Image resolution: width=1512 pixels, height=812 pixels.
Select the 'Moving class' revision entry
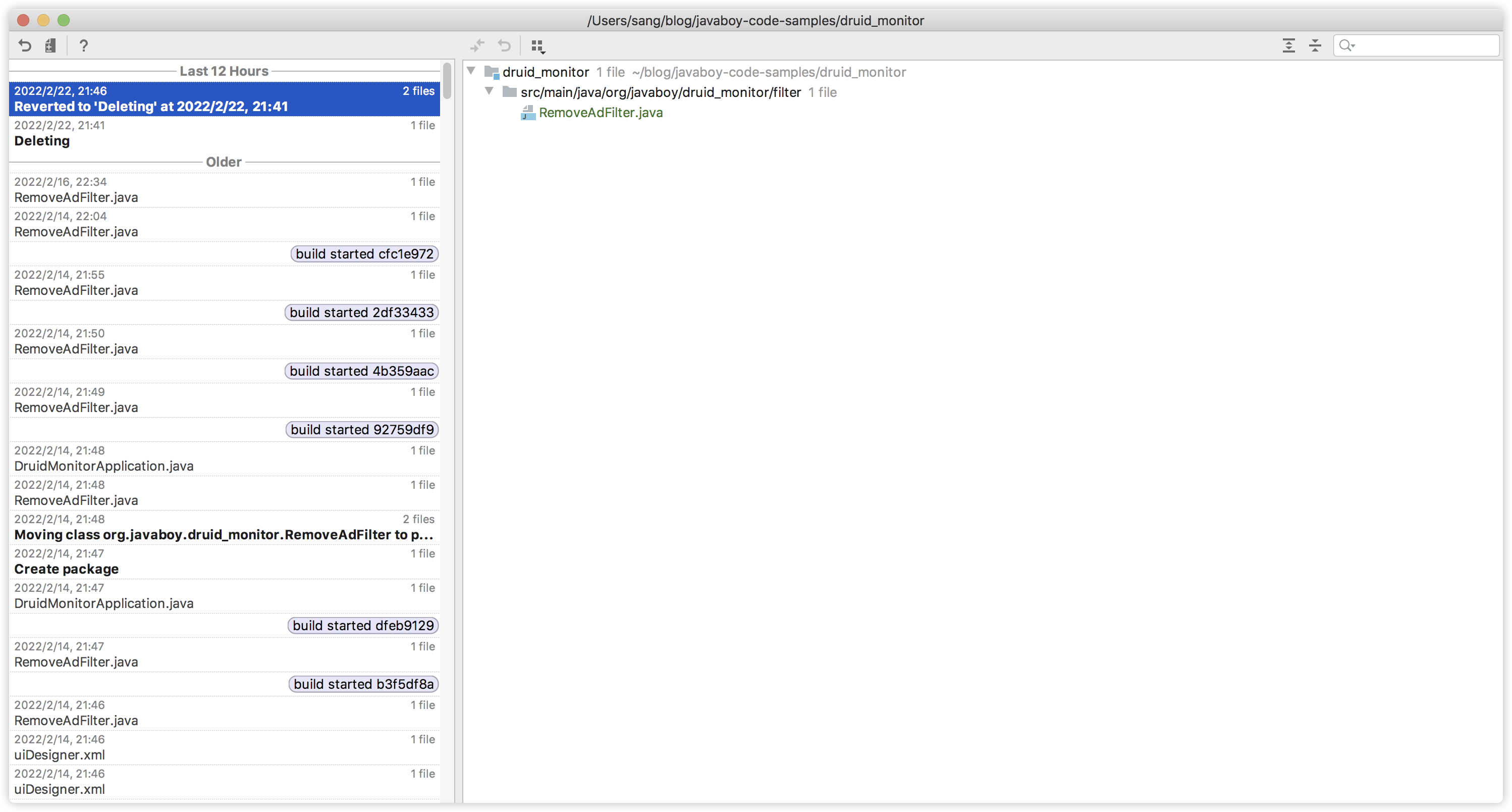(224, 527)
